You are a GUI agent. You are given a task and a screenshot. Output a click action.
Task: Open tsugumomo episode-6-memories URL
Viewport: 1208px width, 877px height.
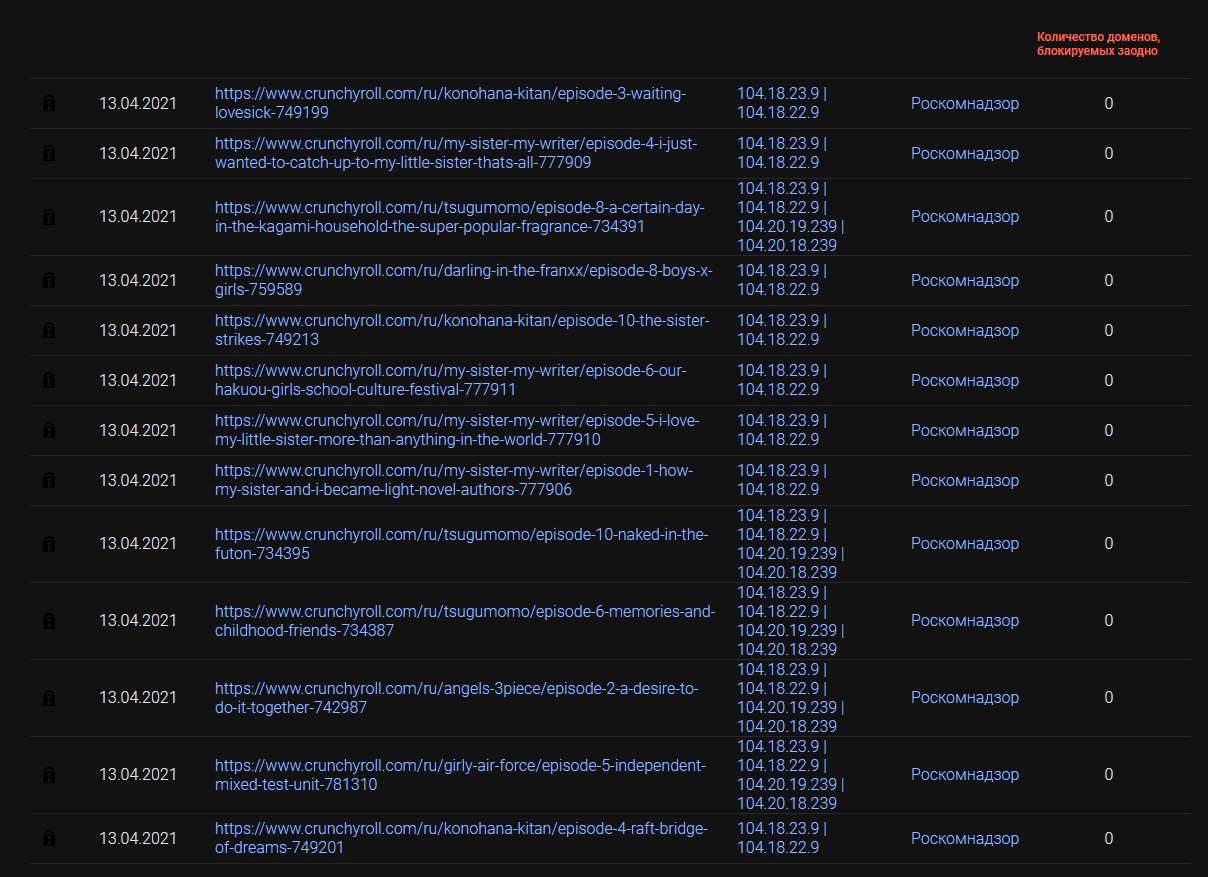pyautogui.click(x=465, y=620)
